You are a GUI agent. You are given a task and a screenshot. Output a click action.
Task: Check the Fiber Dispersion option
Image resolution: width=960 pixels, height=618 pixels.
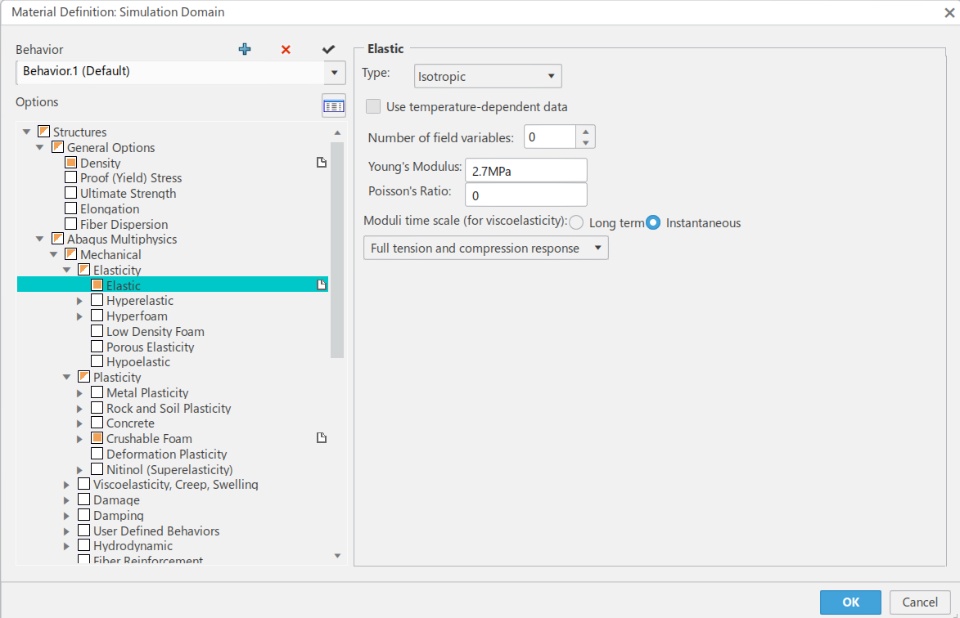point(71,224)
